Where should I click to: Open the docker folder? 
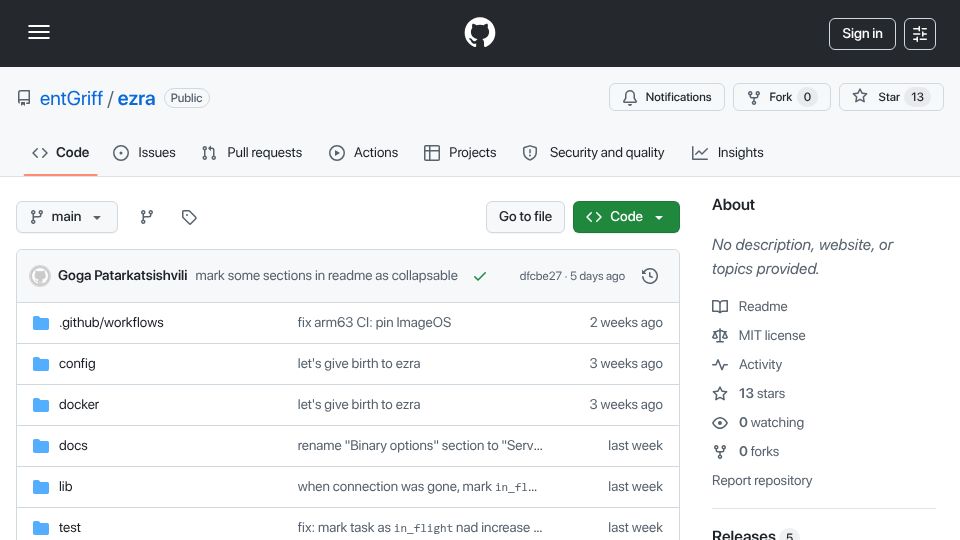pyautogui.click(x=79, y=405)
